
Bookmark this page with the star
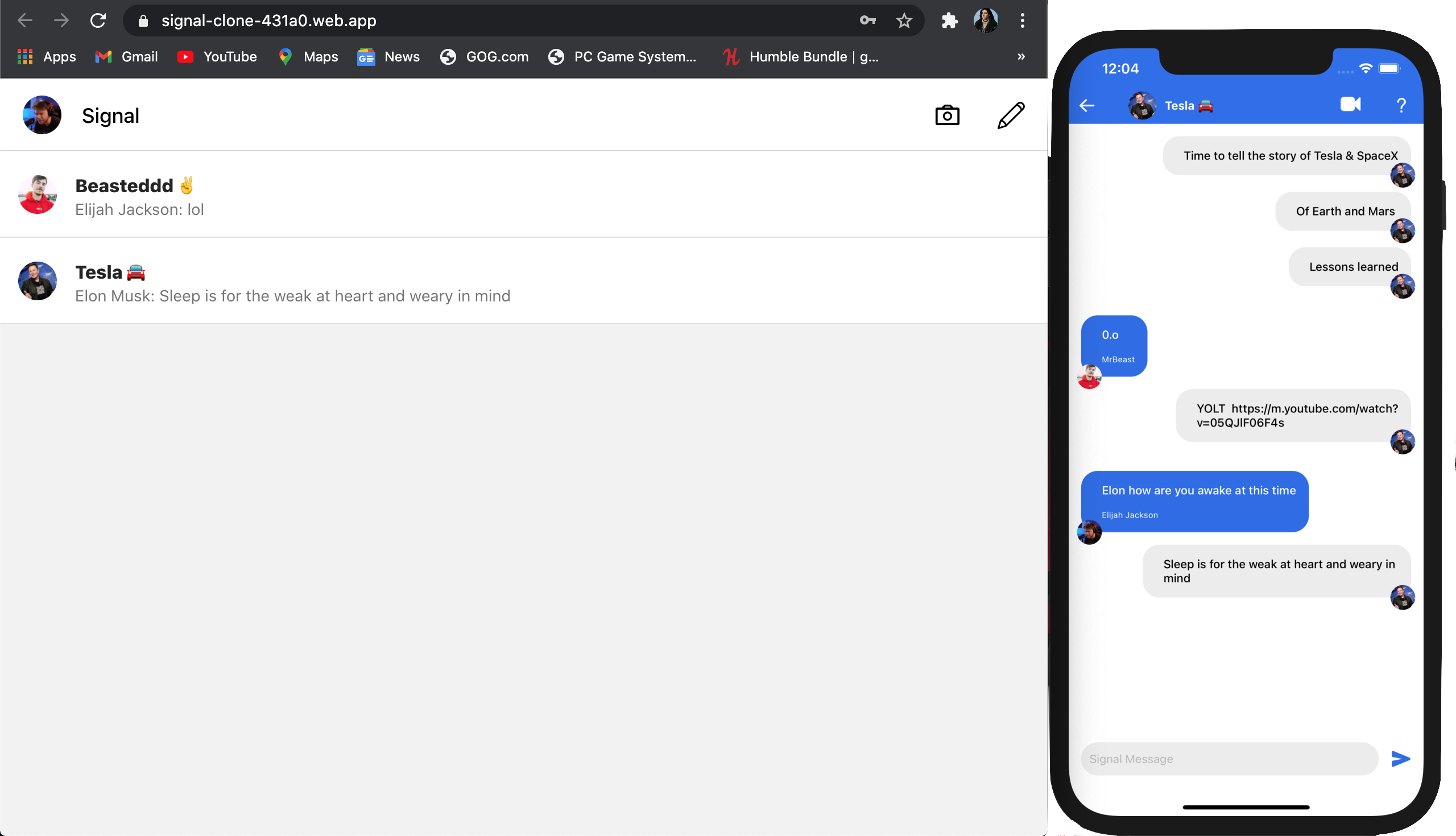(904, 20)
